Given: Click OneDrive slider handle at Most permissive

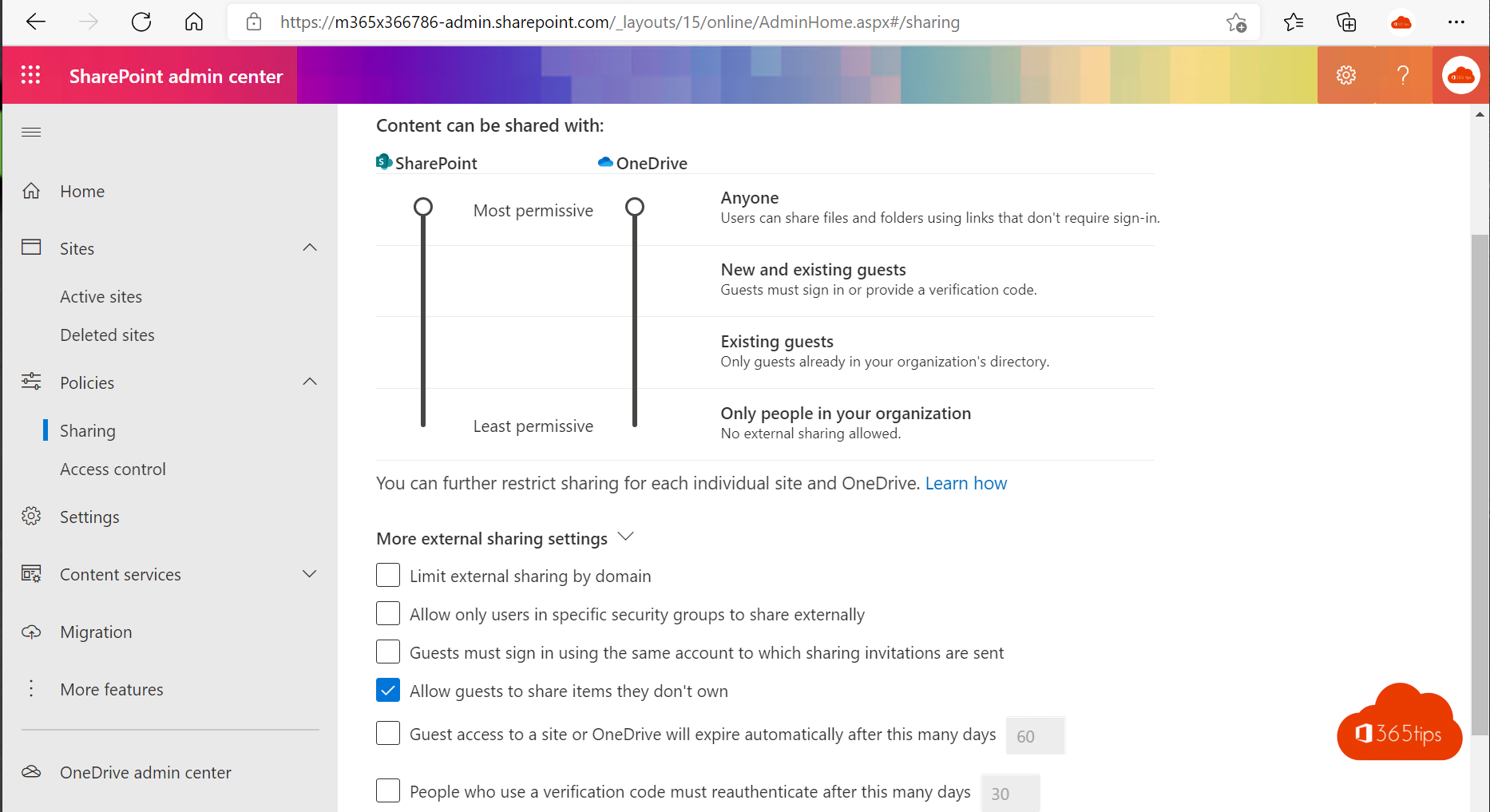Looking at the screenshot, I should pos(635,208).
